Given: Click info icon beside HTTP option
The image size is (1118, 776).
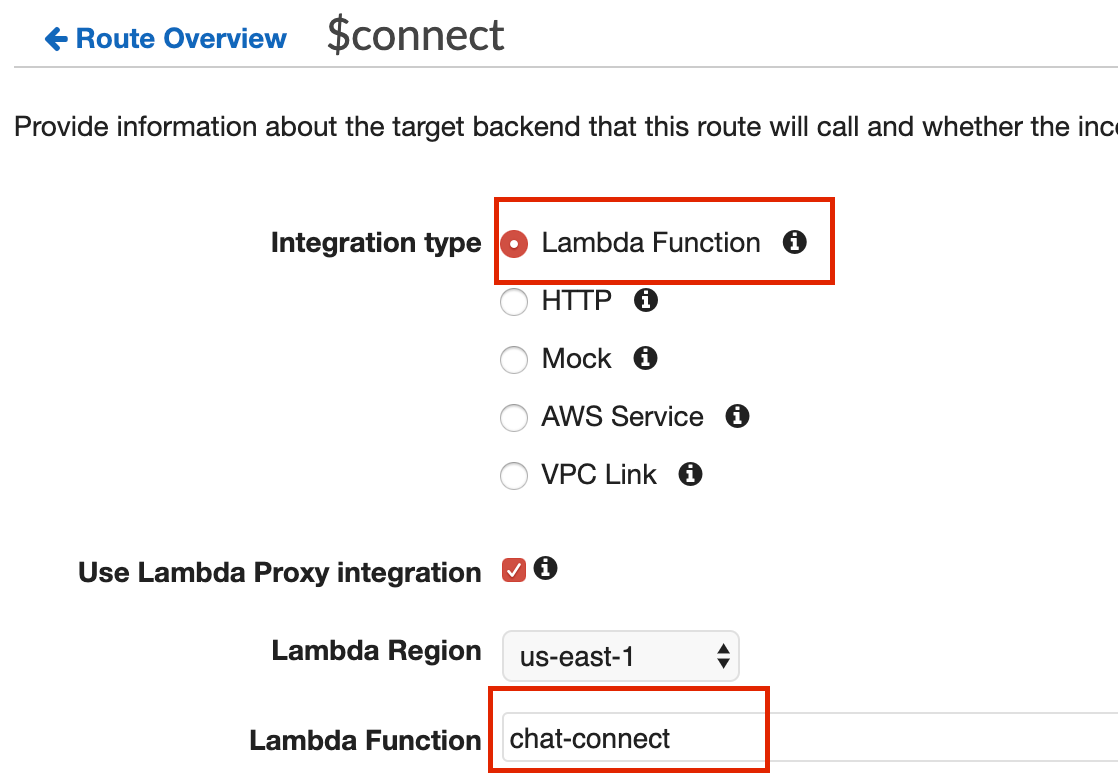Looking at the screenshot, I should [646, 300].
